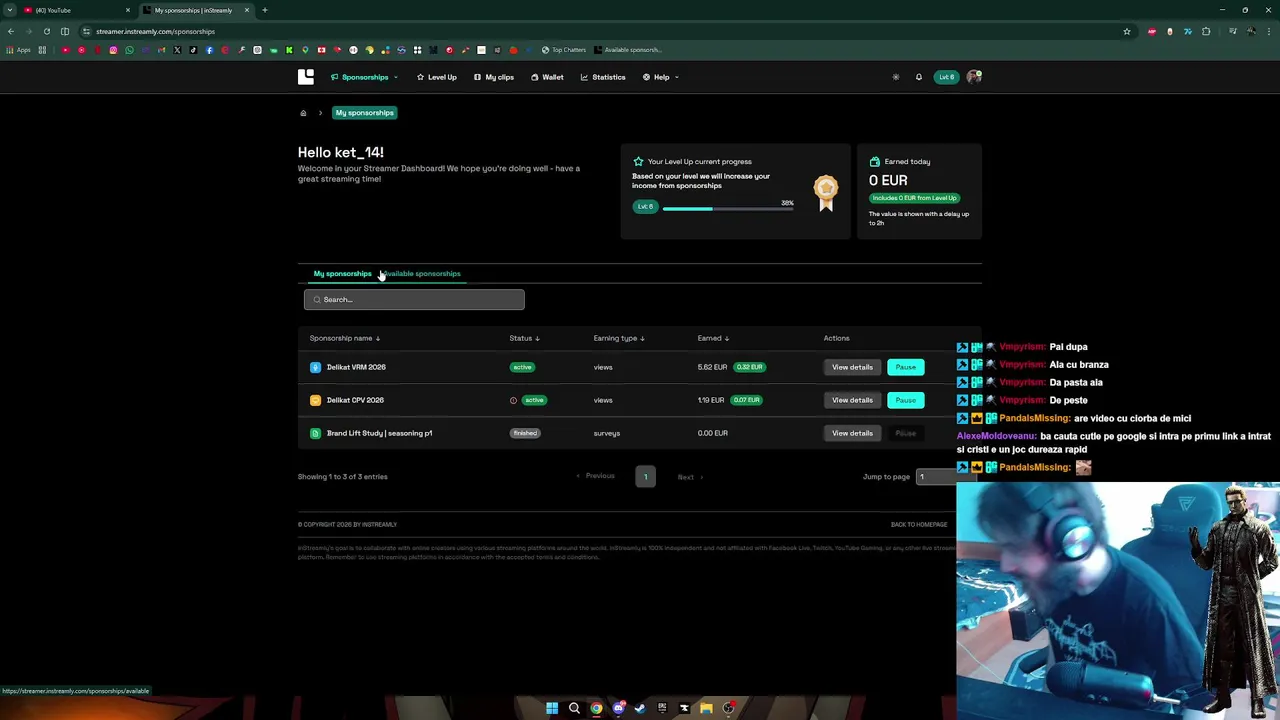The height and width of the screenshot is (720, 1280).
Task: Click the Brand Lift Study brand icon
Action: coord(315,433)
